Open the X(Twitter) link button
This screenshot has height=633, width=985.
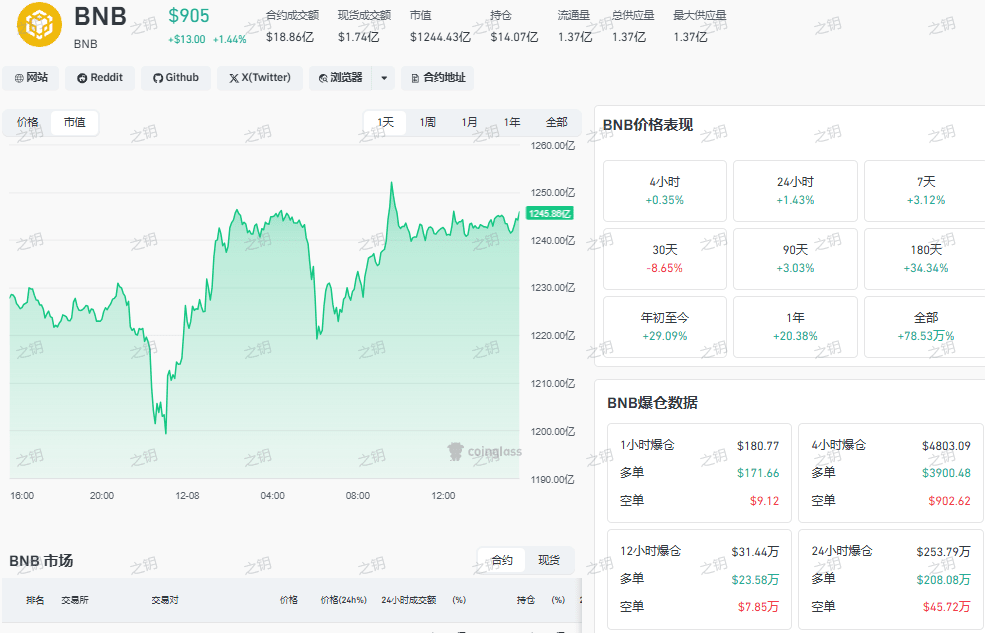259,78
